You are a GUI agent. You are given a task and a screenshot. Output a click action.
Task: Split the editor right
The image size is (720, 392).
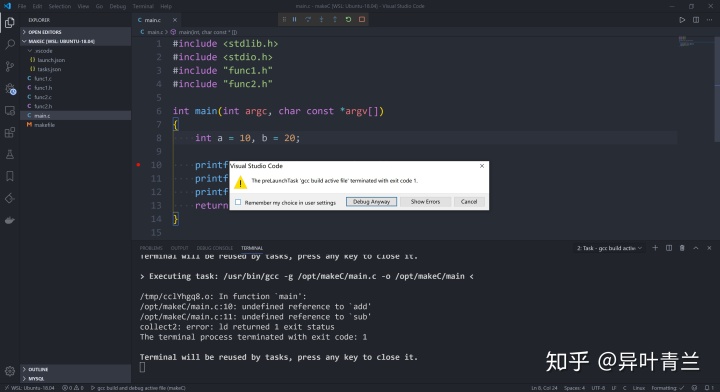696,20
